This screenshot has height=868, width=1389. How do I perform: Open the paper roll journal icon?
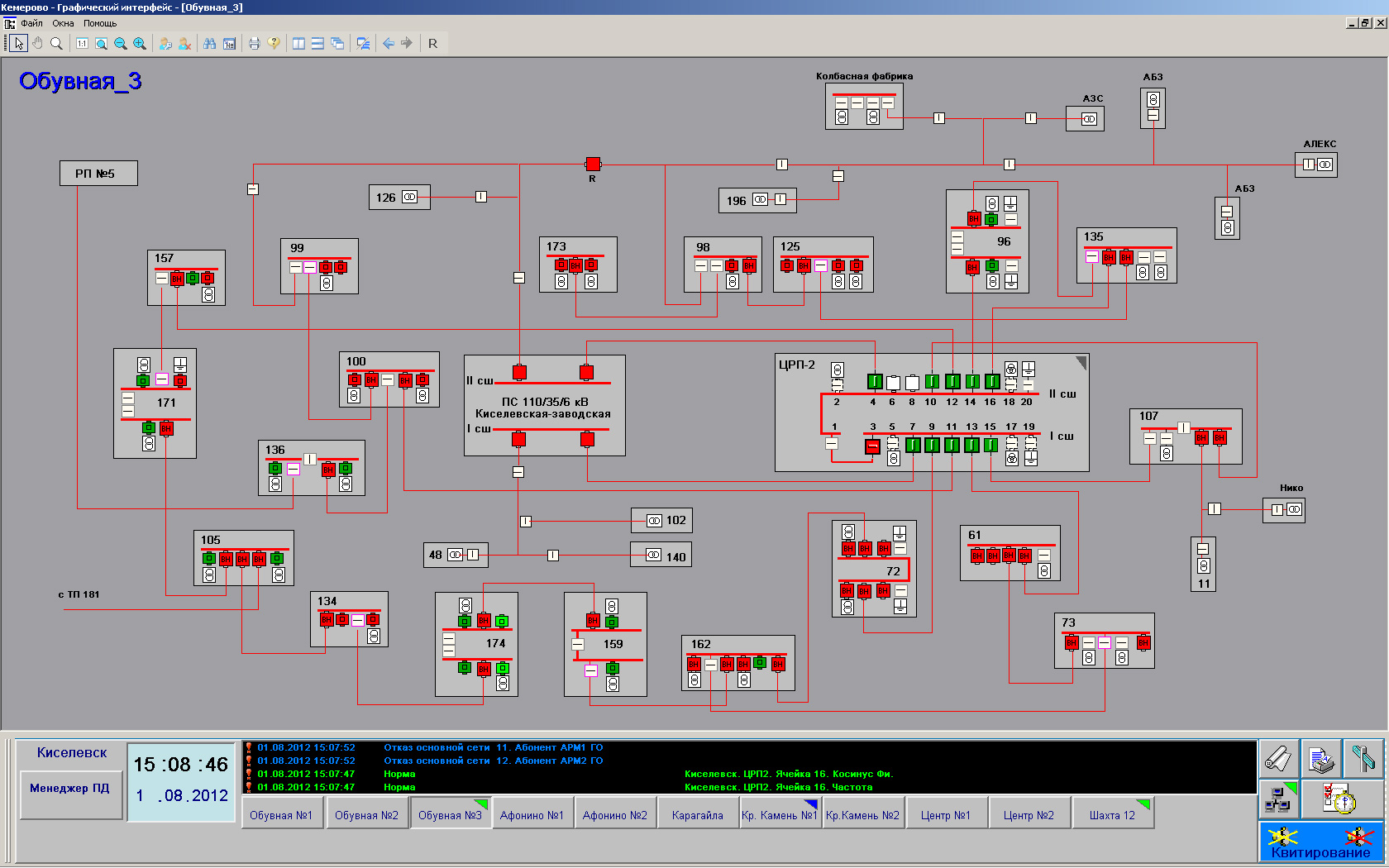coord(1278,758)
